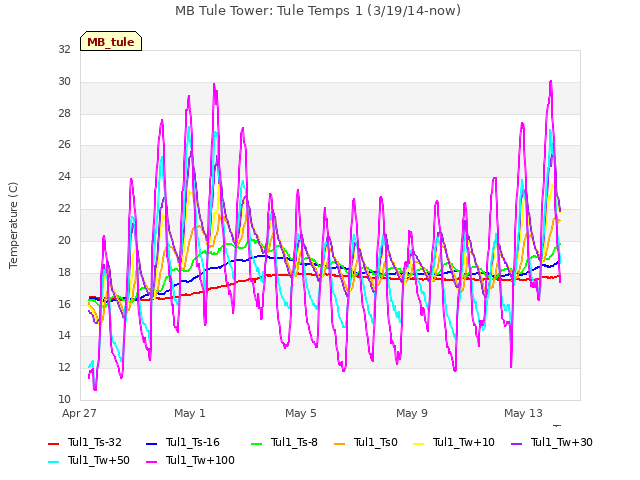This screenshot has width=640, height=480.
Task: Click the Tul1_Ts-16 legend label
Action: coord(193,442)
